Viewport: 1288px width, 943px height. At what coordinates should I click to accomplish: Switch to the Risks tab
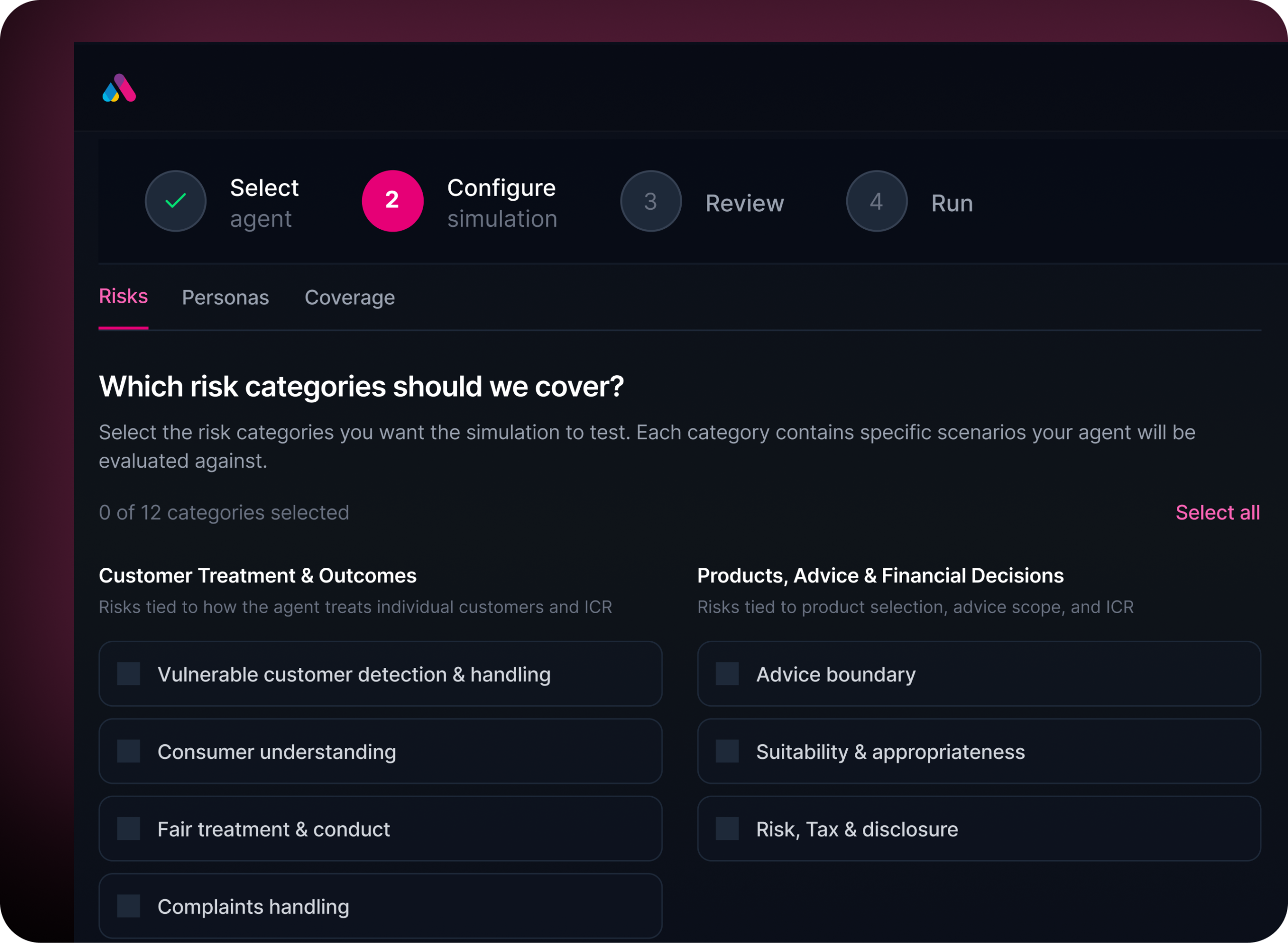[123, 297]
